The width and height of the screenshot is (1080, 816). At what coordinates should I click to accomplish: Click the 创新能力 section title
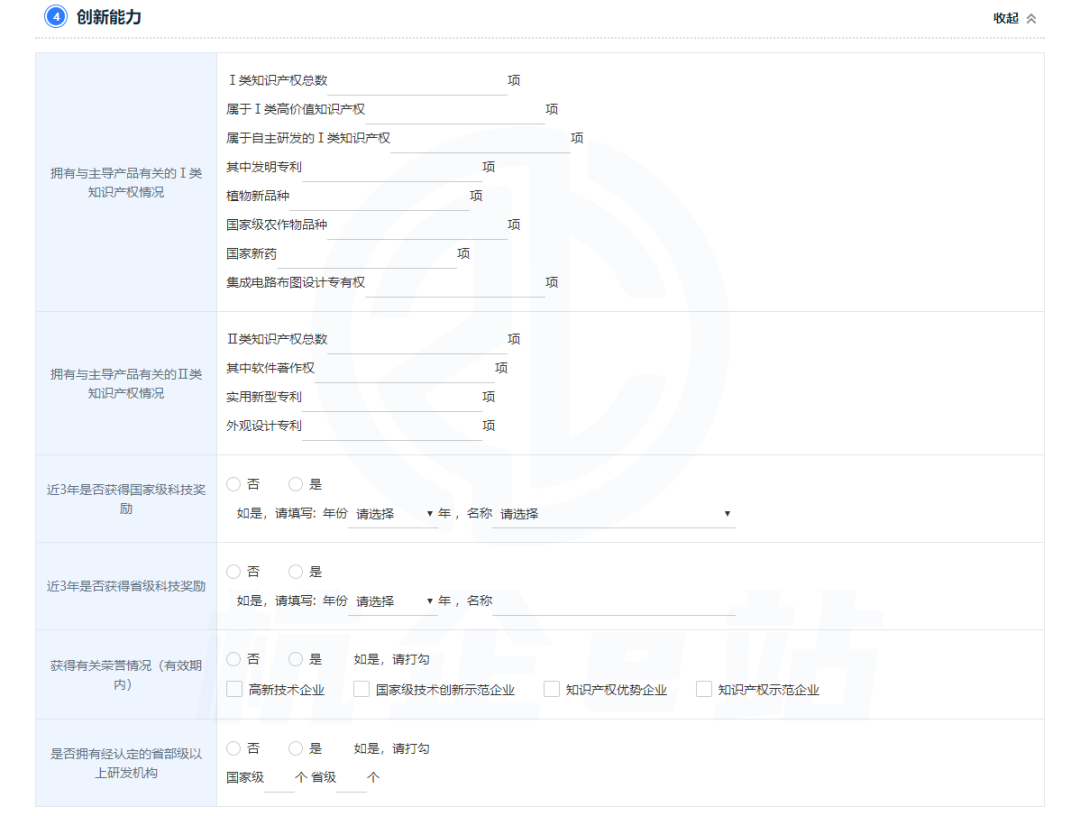109,17
